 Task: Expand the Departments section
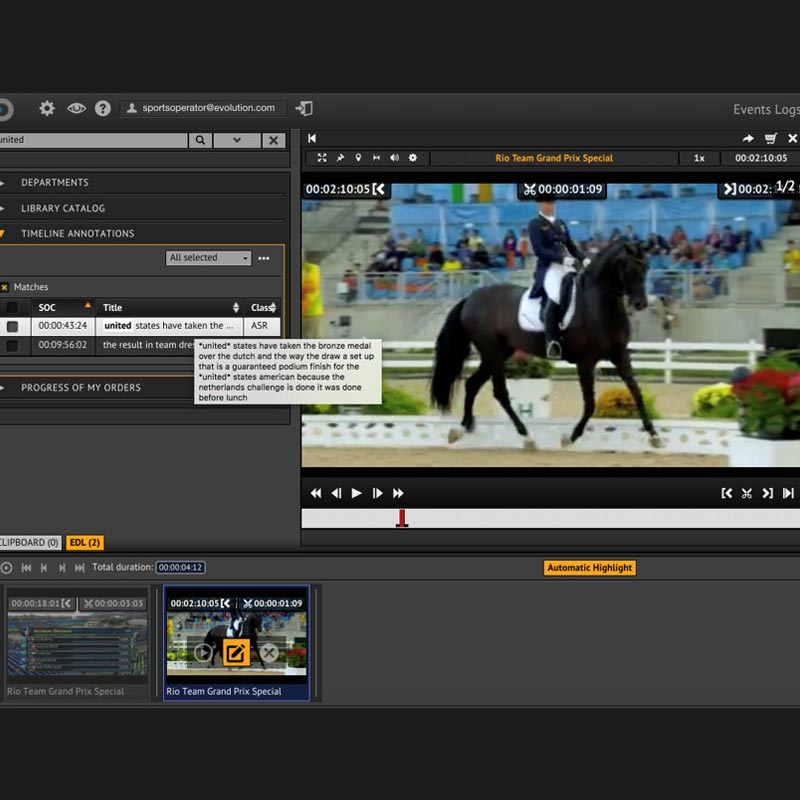coord(54,183)
